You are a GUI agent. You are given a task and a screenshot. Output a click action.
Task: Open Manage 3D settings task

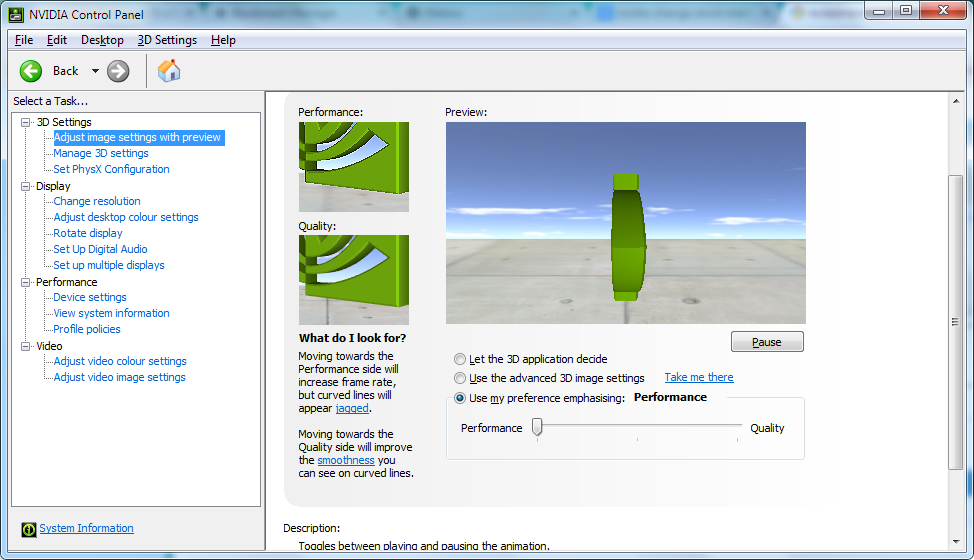tap(101, 153)
